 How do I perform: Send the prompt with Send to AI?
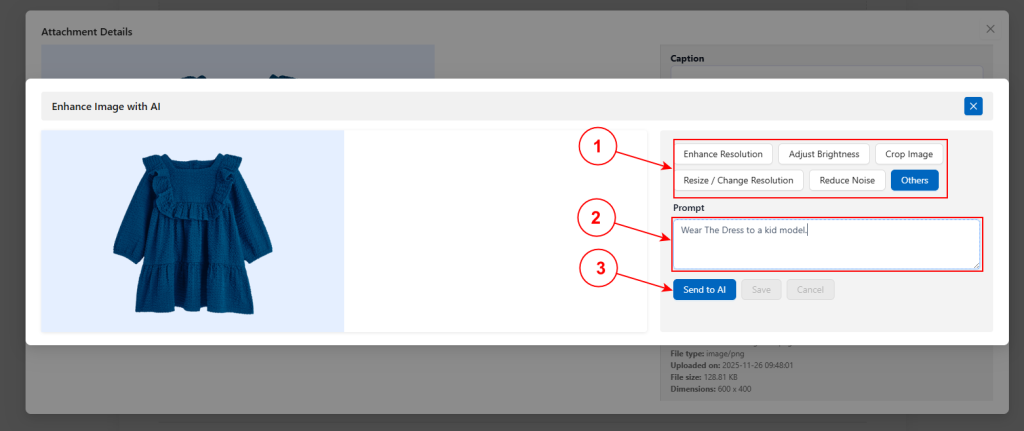point(705,289)
